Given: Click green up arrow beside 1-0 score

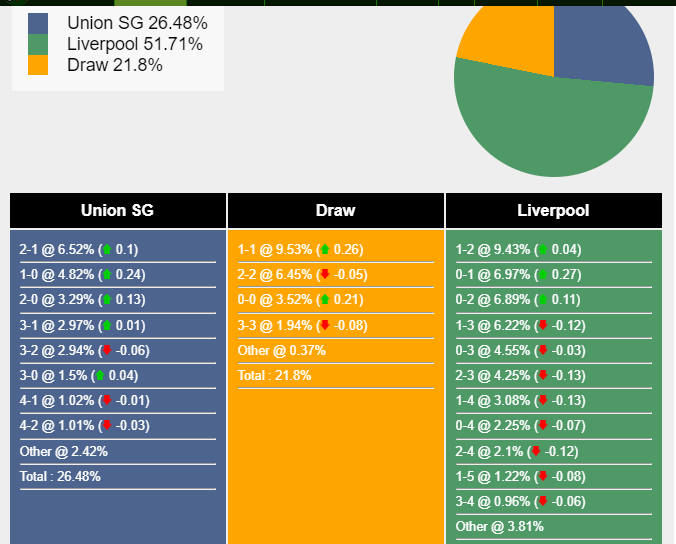Looking at the screenshot, I should click(107, 275).
